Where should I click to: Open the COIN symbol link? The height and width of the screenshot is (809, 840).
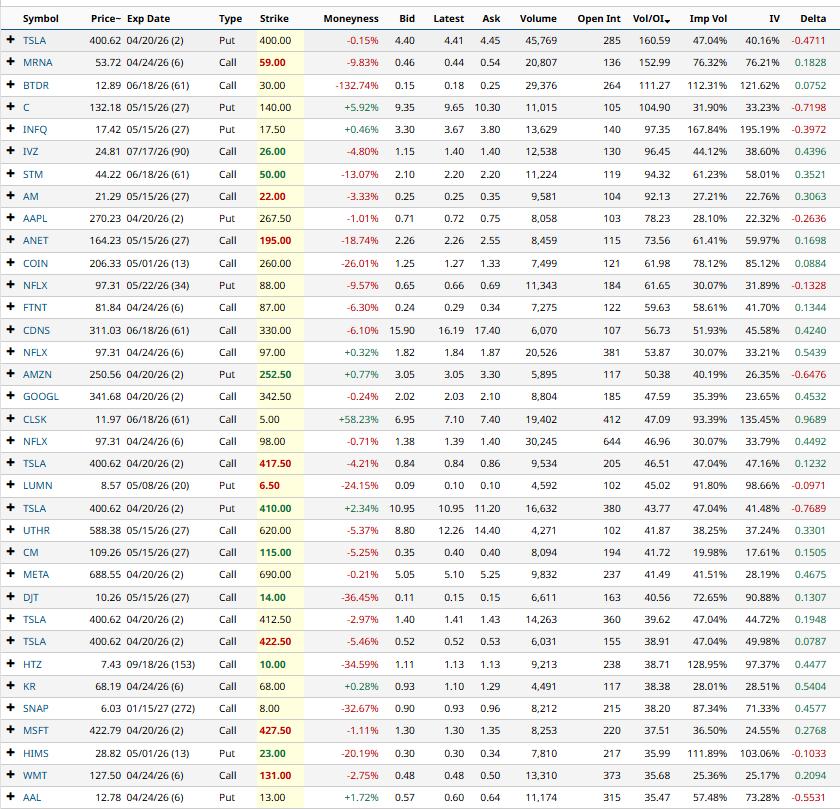(x=35, y=264)
